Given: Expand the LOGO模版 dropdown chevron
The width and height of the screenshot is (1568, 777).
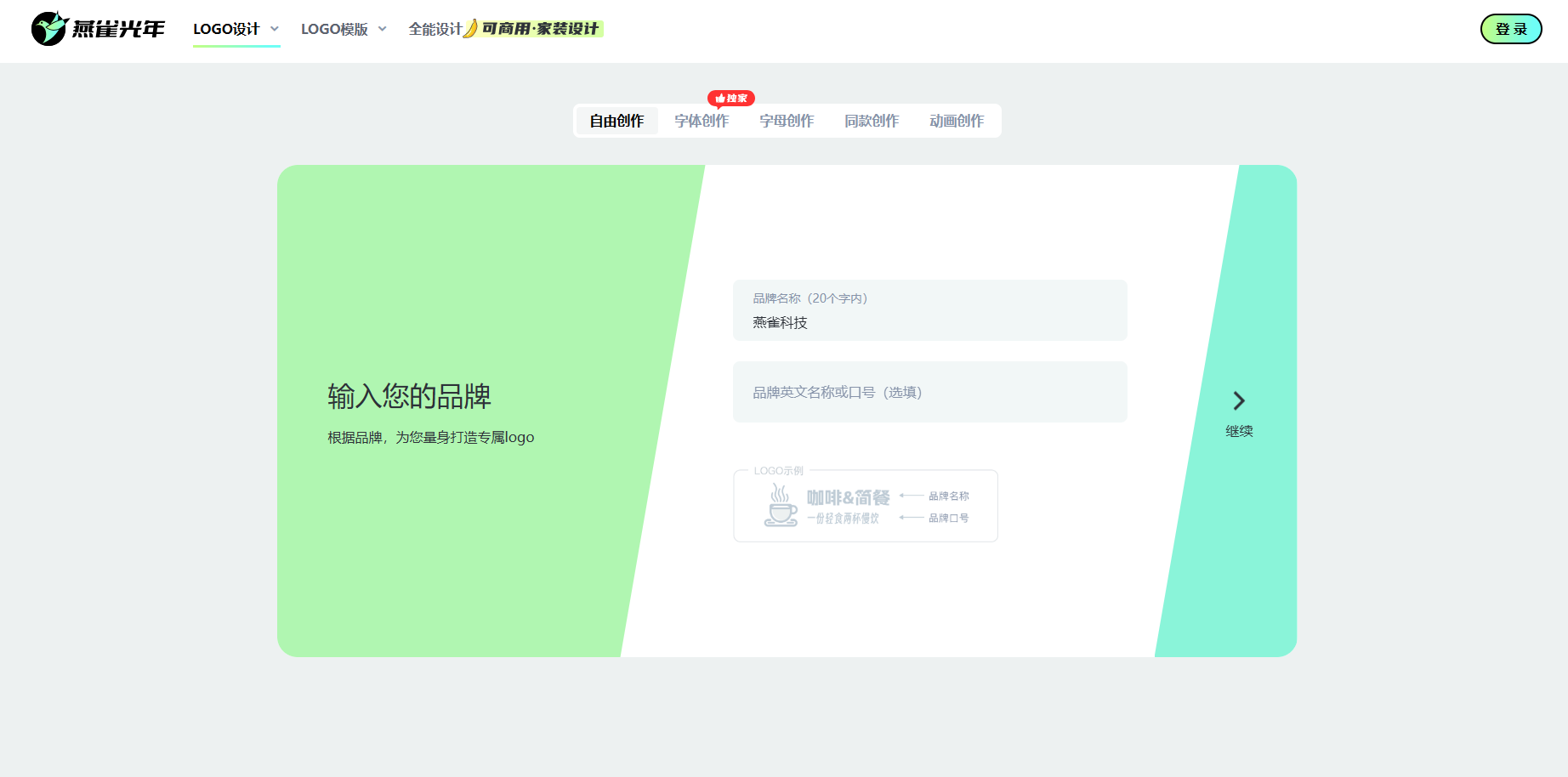Looking at the screenshot, I should [383, 29].
